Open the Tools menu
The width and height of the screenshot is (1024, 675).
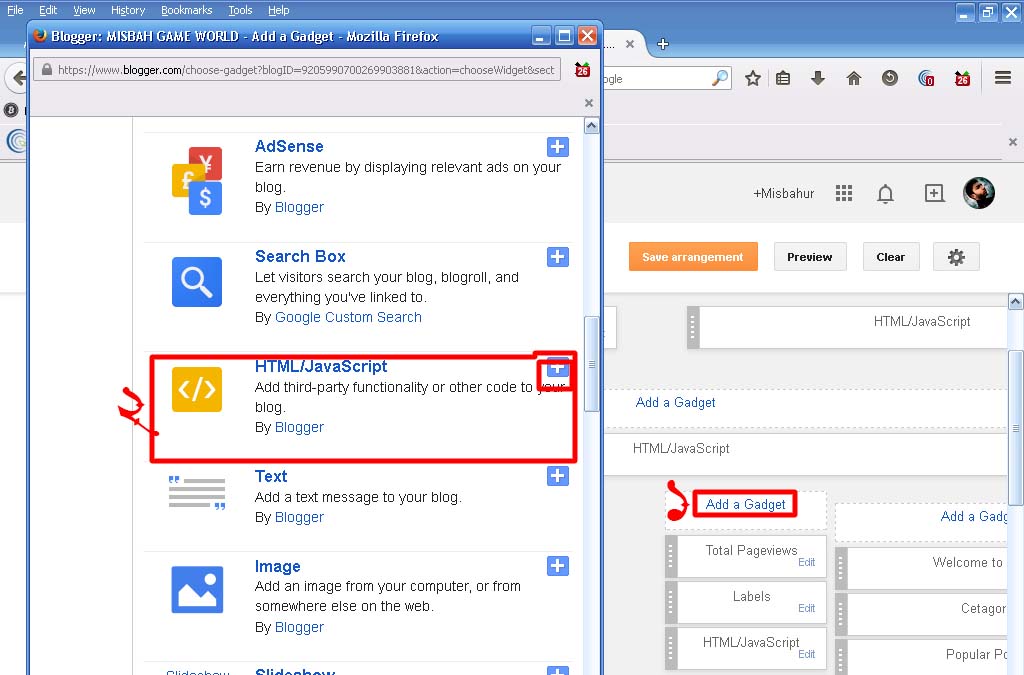click(240, 10)
